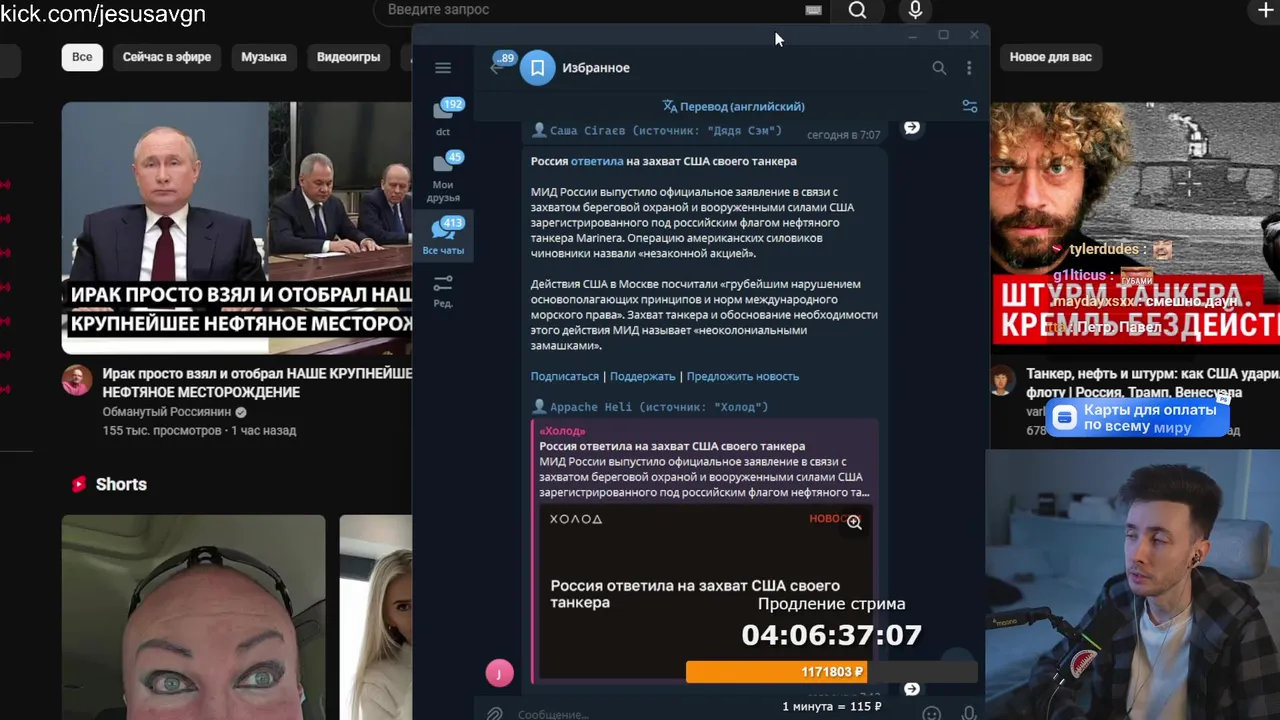This screenshot has height=720, width=1280.
Task: Open translation settings icon in translate bar
Action: pyautogui.click(x=969, y=106)
